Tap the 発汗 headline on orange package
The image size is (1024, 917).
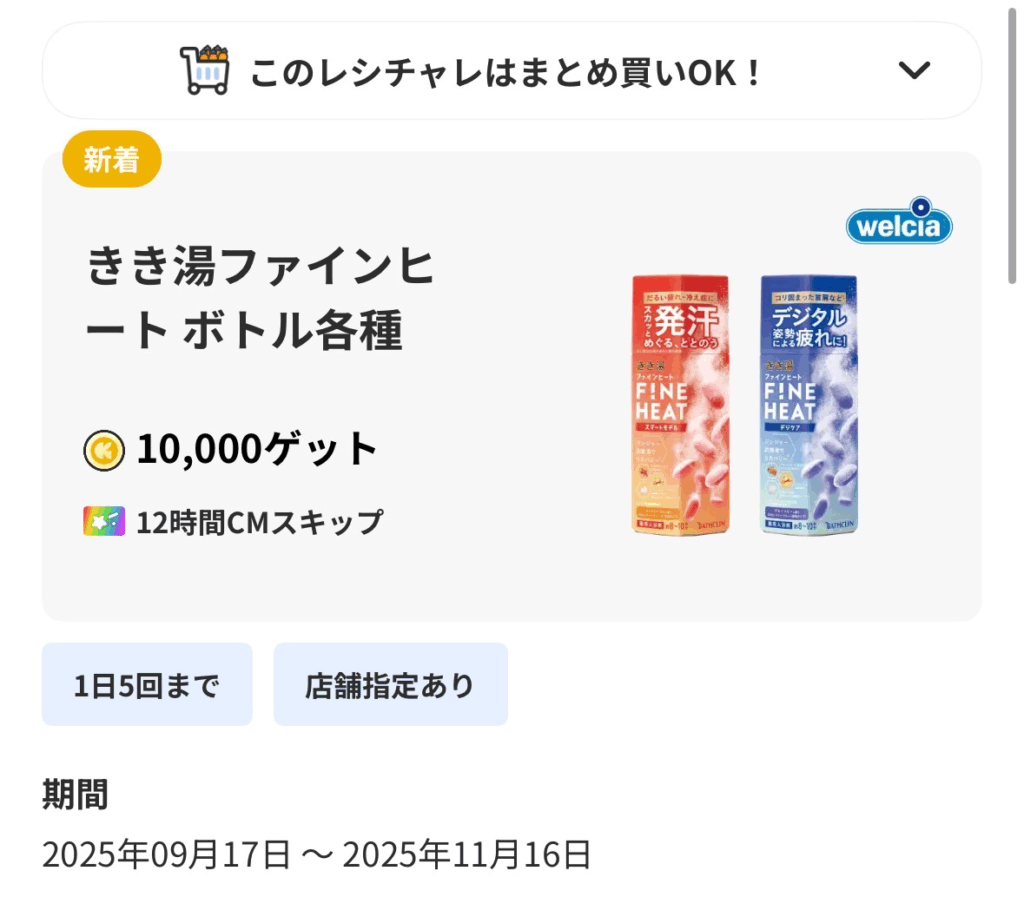pyautogui.click(x=692, y=322)
